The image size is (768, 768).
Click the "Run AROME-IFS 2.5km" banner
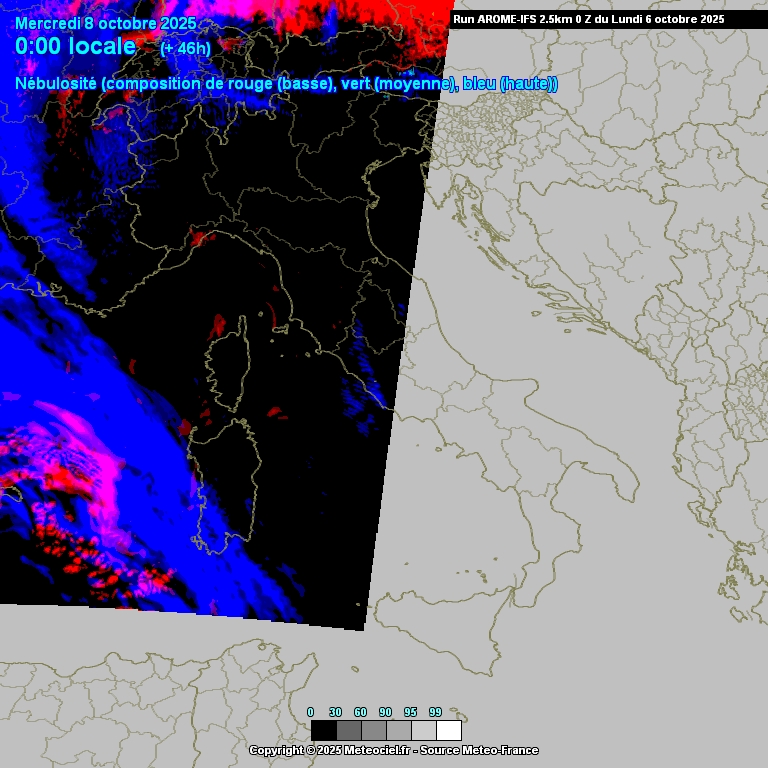[590, 19]
